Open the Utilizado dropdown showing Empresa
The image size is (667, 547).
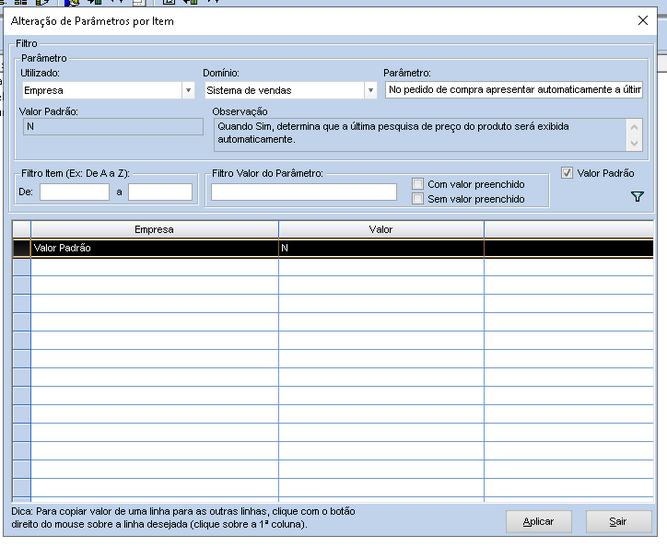[x=187, y=91]
